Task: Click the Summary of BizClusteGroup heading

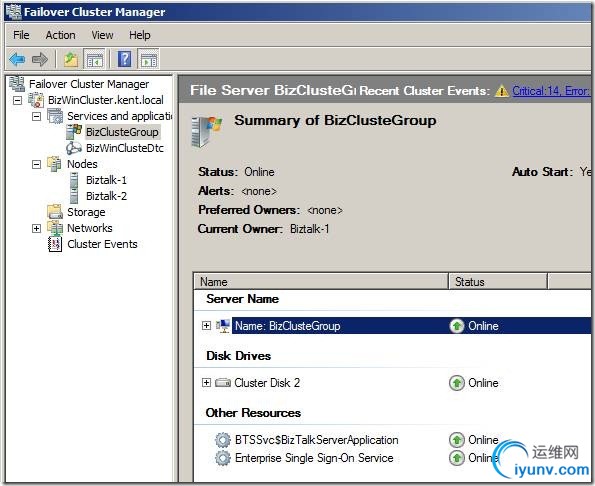Action: click(x=335, y=120)
